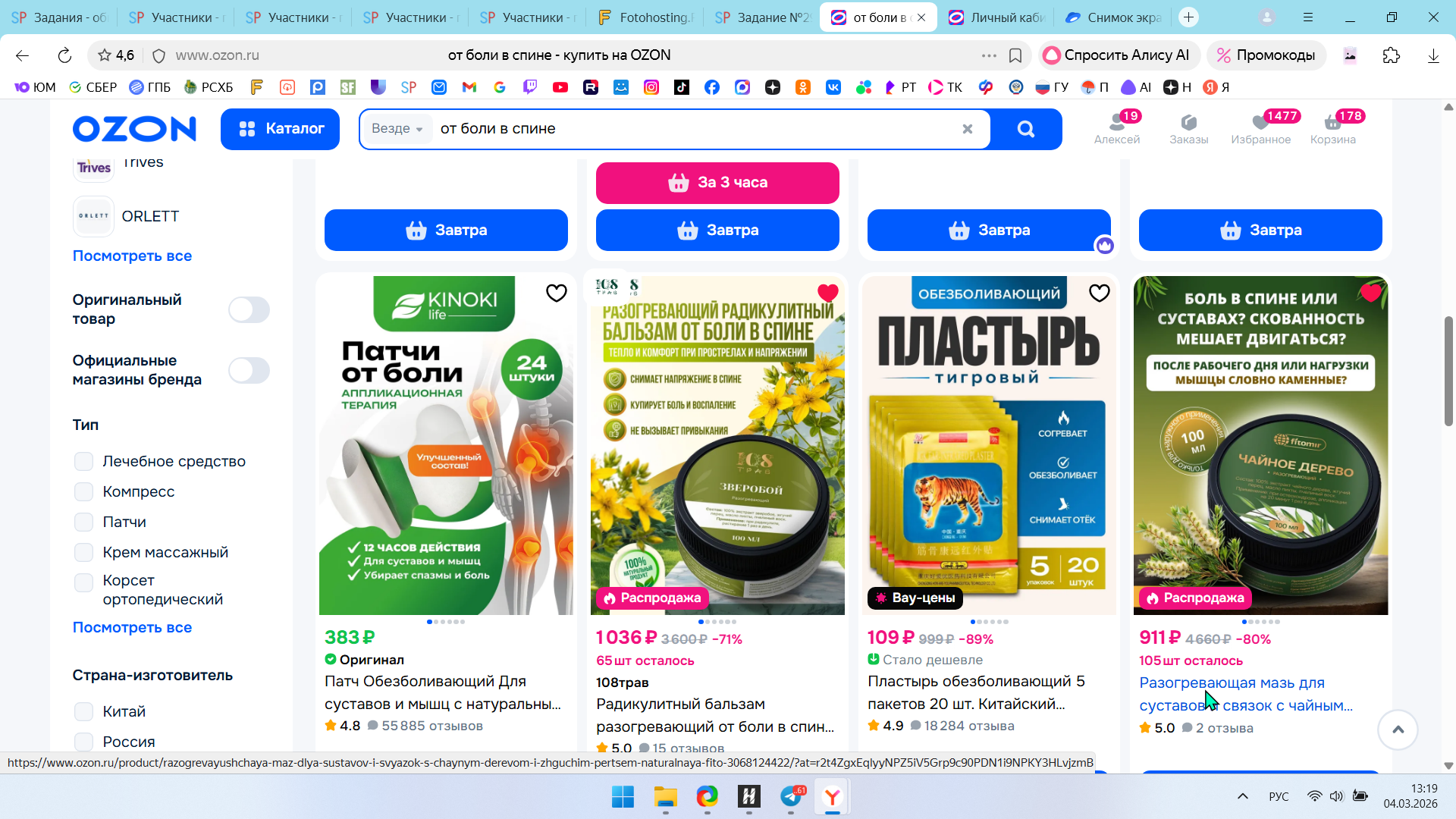Clear search text with X icon
This screenshot has width=1456, height=819.
point(967,129)
